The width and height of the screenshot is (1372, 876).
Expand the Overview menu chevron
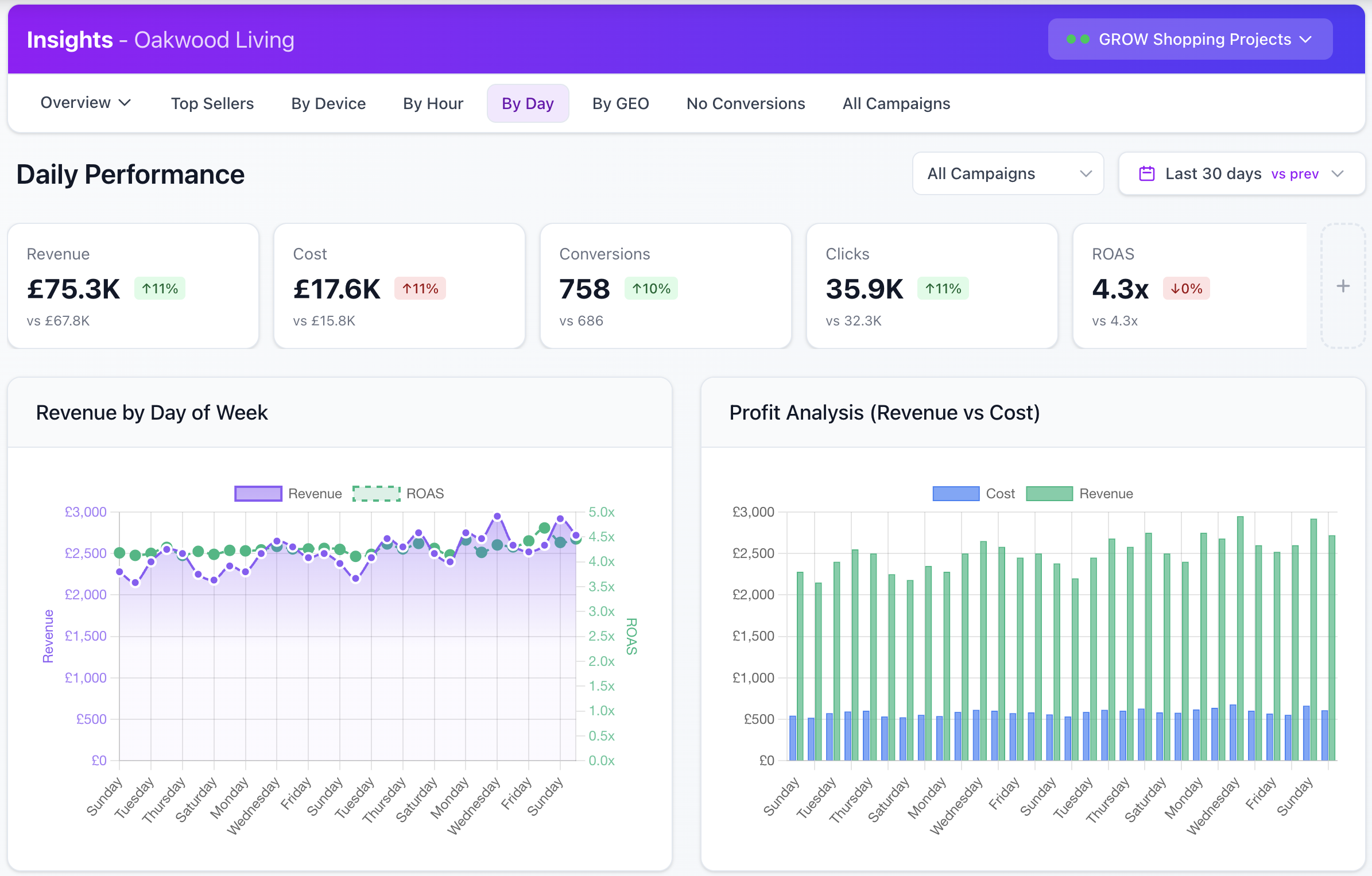point(125,103)
